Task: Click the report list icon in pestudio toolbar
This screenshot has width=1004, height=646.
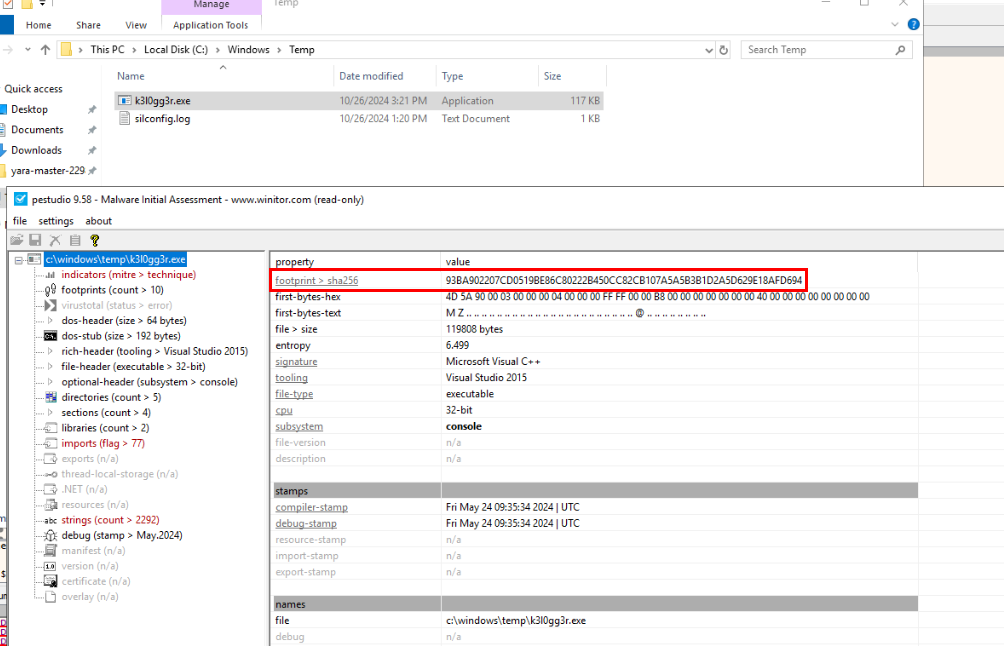Action: click(75, 240)
